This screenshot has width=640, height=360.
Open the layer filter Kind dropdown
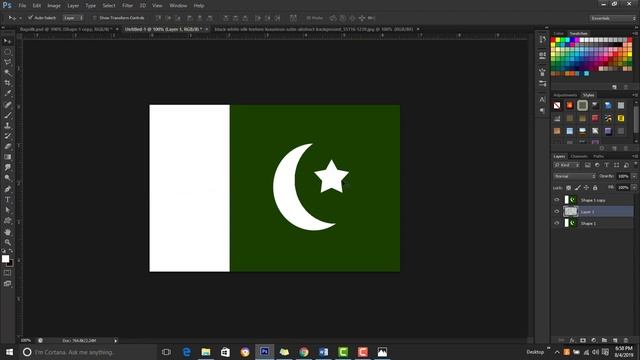pyautogui.click(x=567, y=165)
